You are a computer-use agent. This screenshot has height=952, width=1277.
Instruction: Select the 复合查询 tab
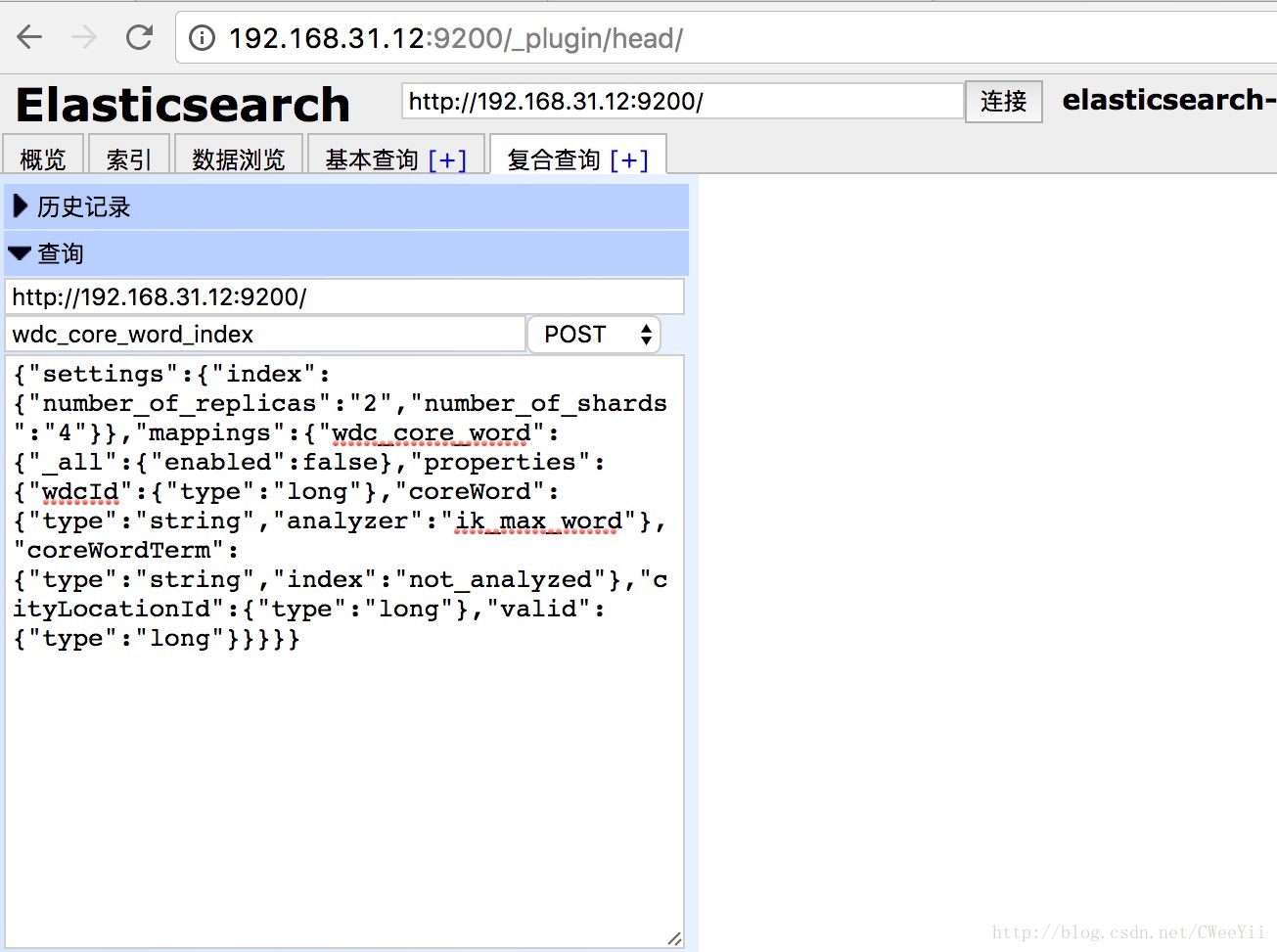554,159
